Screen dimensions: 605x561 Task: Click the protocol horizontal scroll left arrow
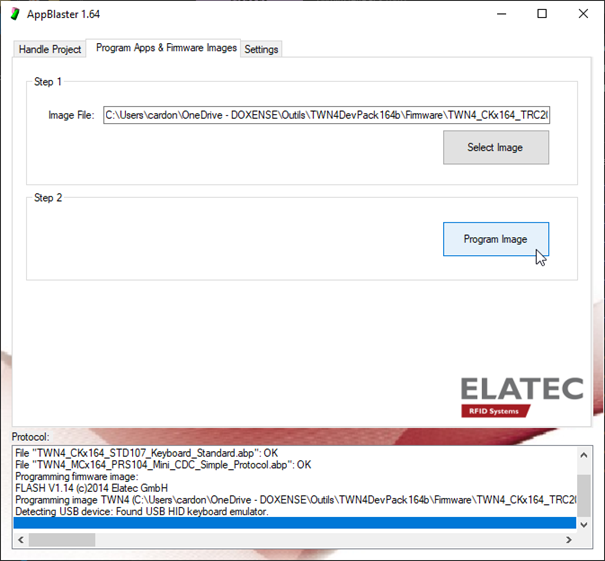click(x=21, y=540)
